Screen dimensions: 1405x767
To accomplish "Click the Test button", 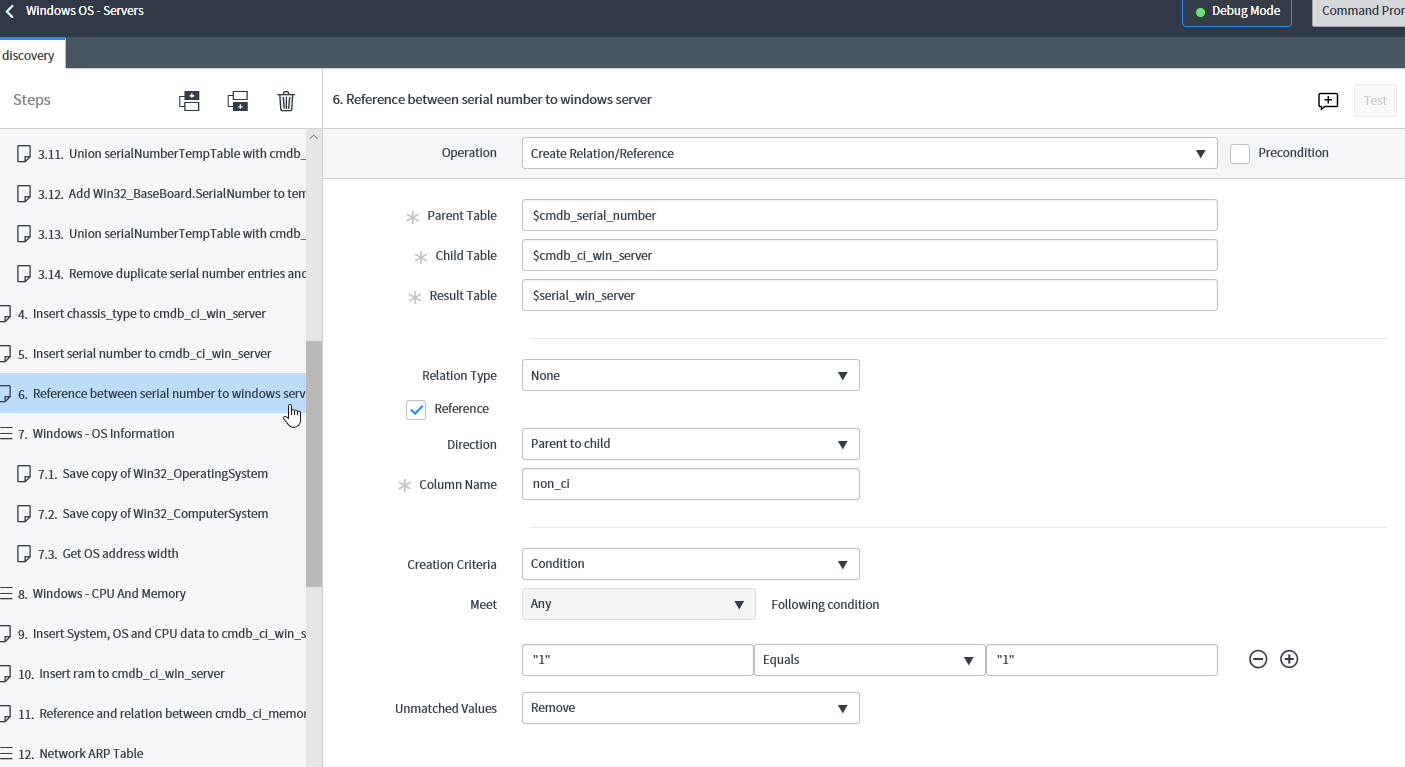I will click(x=1375, y=100).
